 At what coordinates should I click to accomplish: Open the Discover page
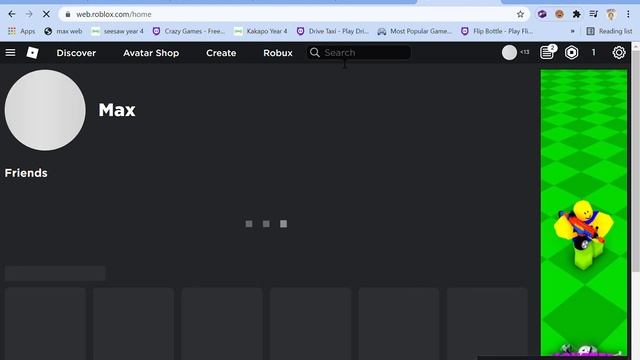point(76,53)
